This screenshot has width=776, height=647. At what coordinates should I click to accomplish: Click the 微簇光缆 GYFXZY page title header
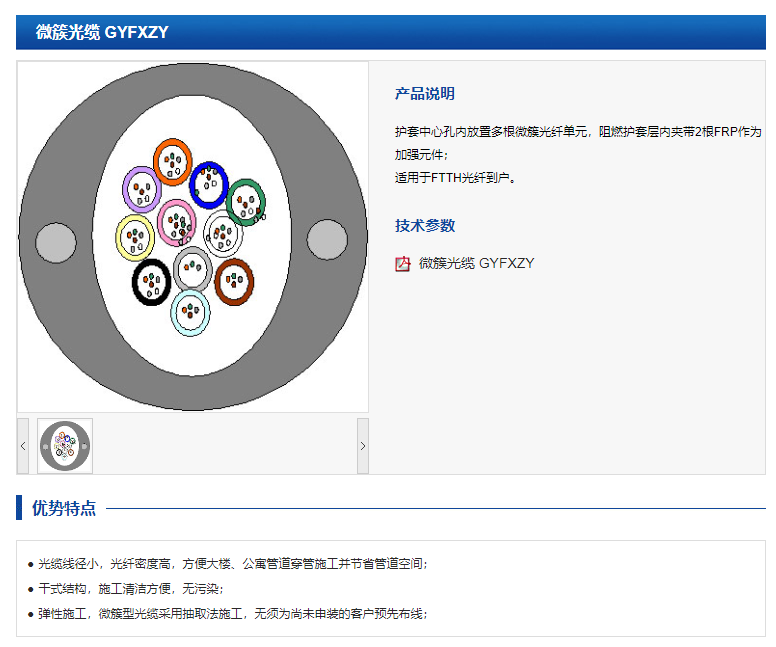point(102,32)
